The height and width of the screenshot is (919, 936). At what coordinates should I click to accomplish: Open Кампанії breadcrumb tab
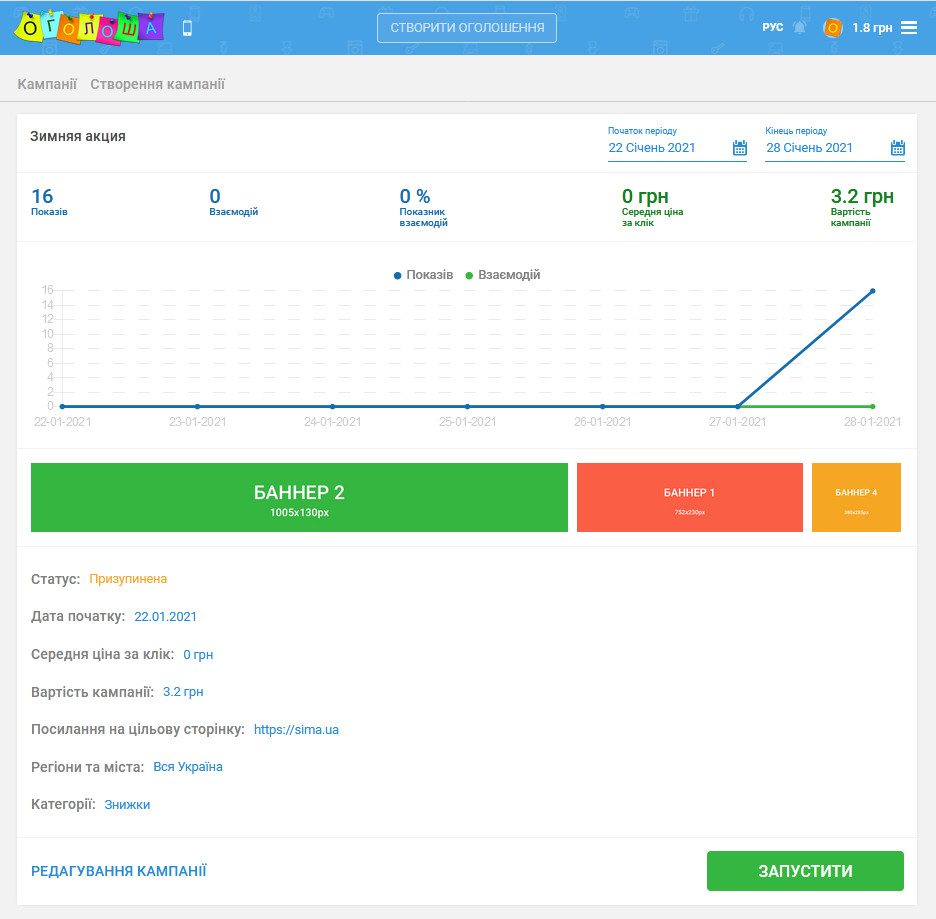47,84
